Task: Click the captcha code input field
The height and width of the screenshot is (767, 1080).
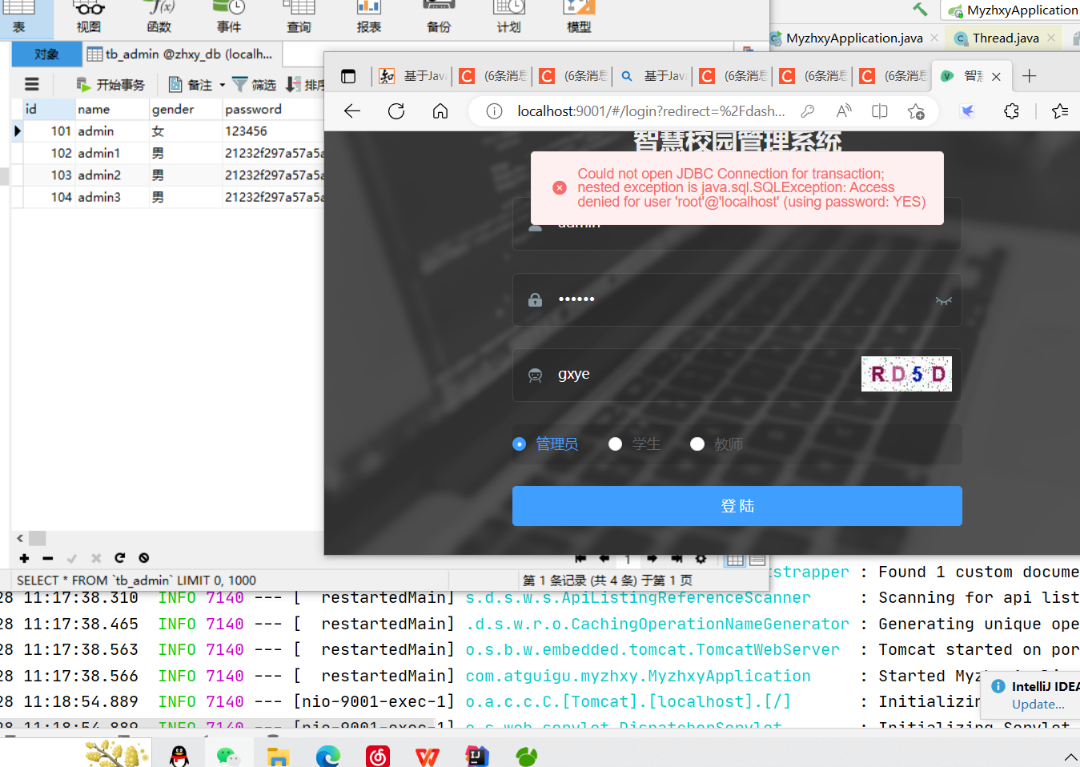Action: click(x=700, y=374)
